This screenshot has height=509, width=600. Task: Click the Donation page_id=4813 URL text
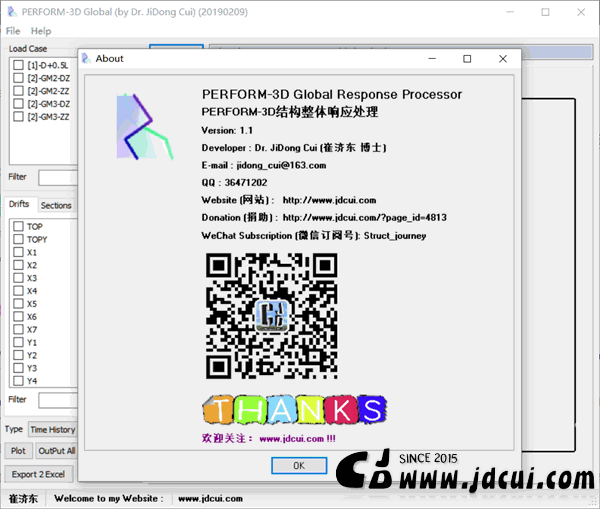[365, 218]
